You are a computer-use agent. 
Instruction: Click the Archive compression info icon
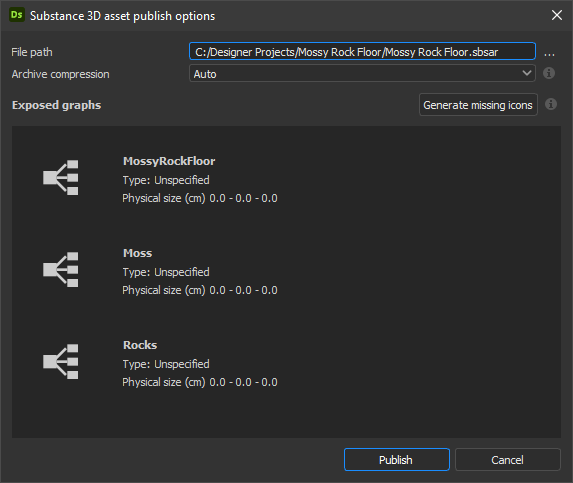tap(549, 73)
